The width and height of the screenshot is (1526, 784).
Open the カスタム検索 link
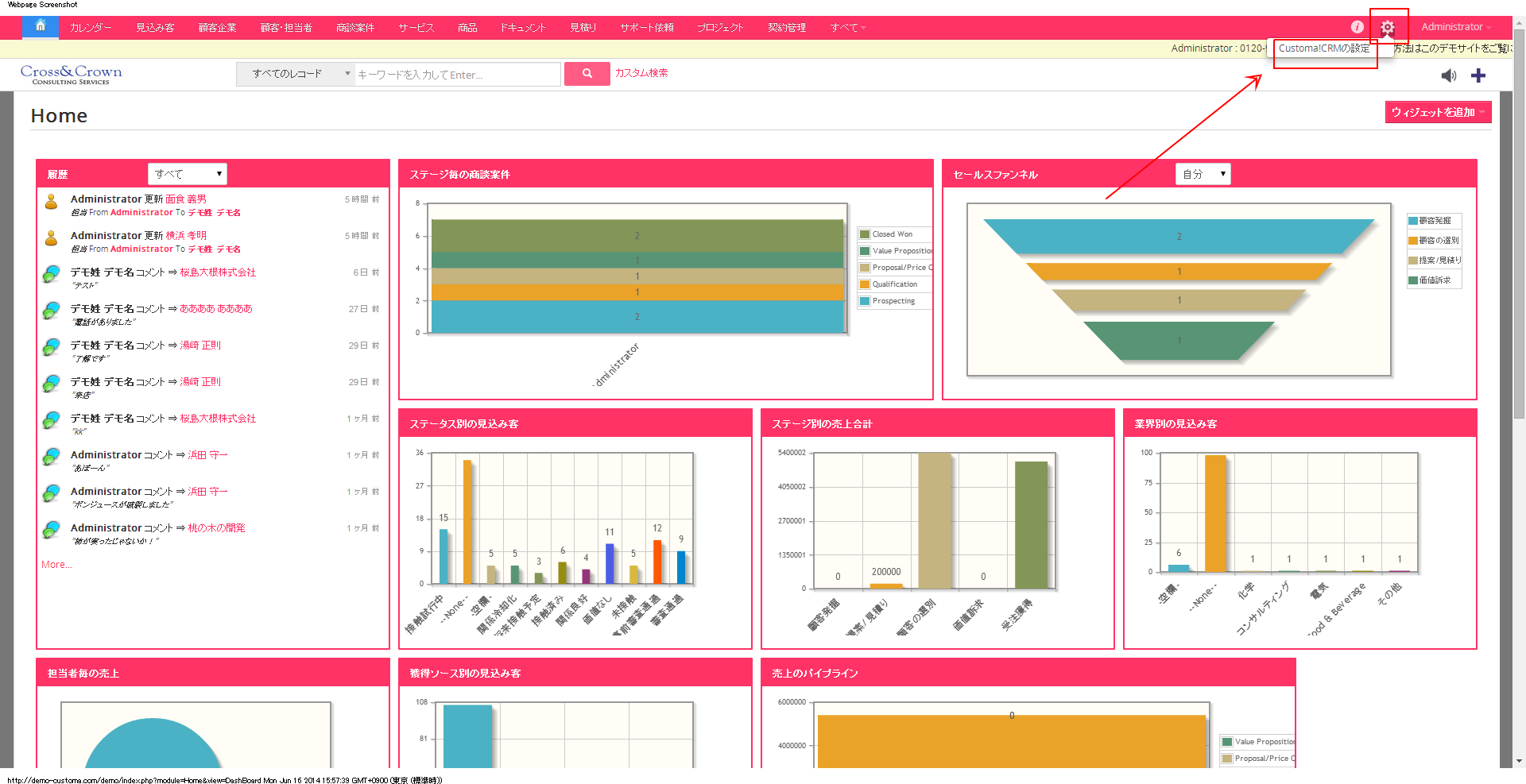click(x=641, y=73)
